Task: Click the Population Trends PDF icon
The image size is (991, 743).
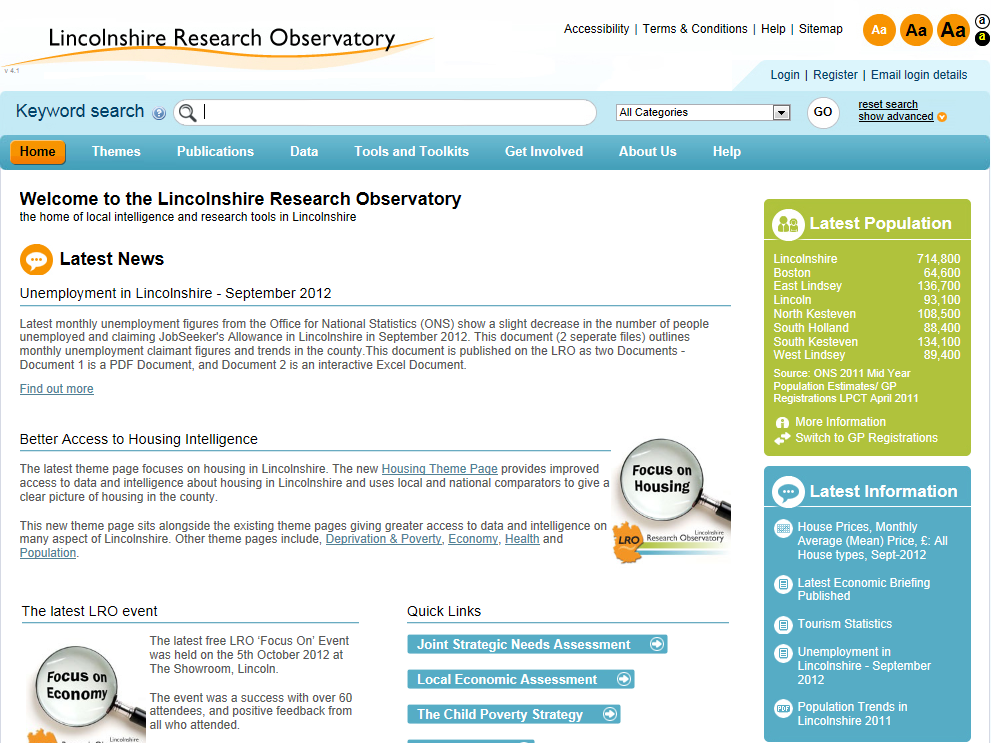Action: [783, 708]
